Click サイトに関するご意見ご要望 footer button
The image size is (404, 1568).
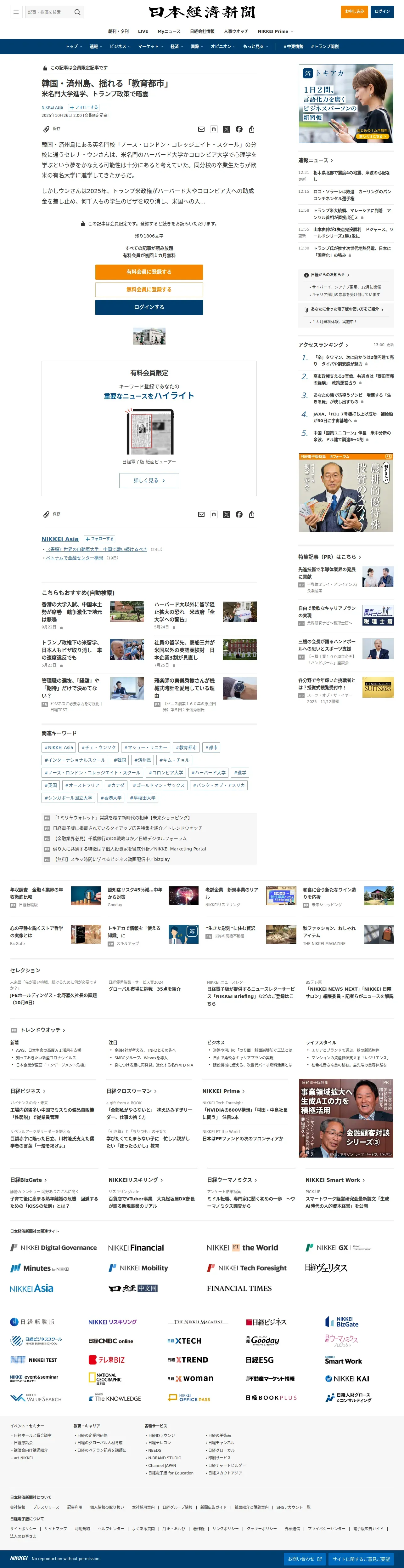(x=362, y=1559)
